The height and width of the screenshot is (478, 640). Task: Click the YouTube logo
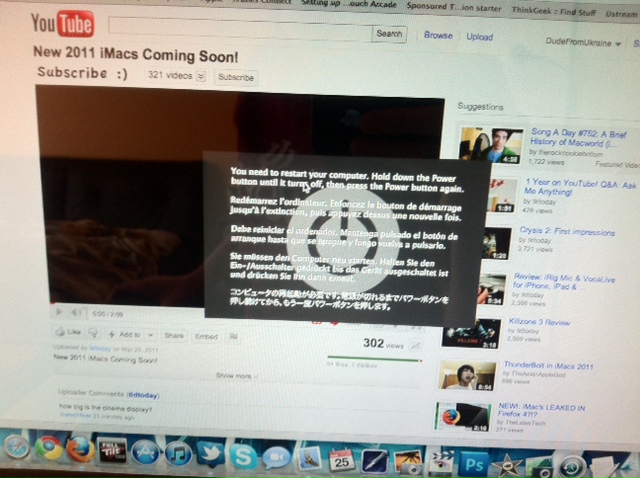[63, 24]
